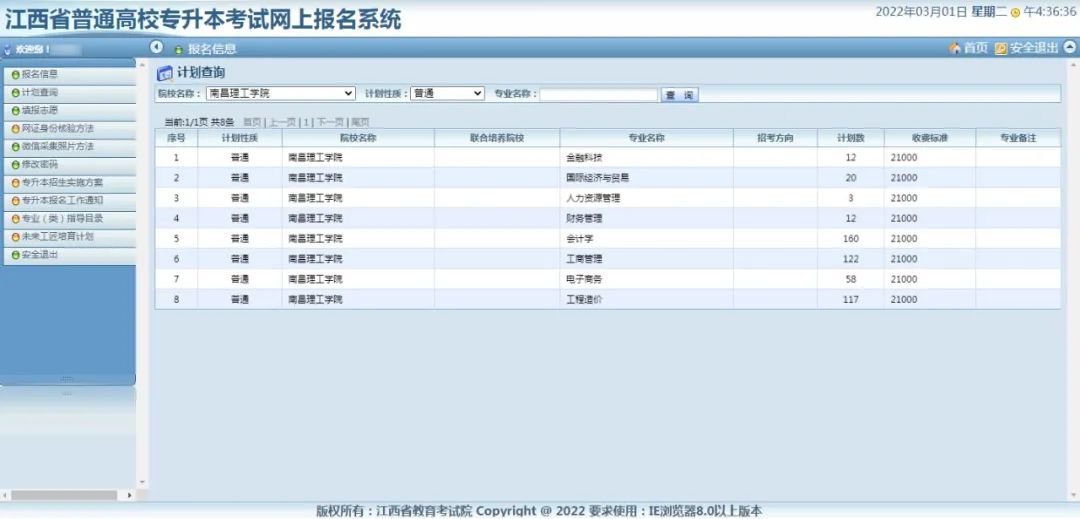Screen dimensions: 1080x519
Task: Open 报名信息 in the sidebar menu
Action: (40, 74)
